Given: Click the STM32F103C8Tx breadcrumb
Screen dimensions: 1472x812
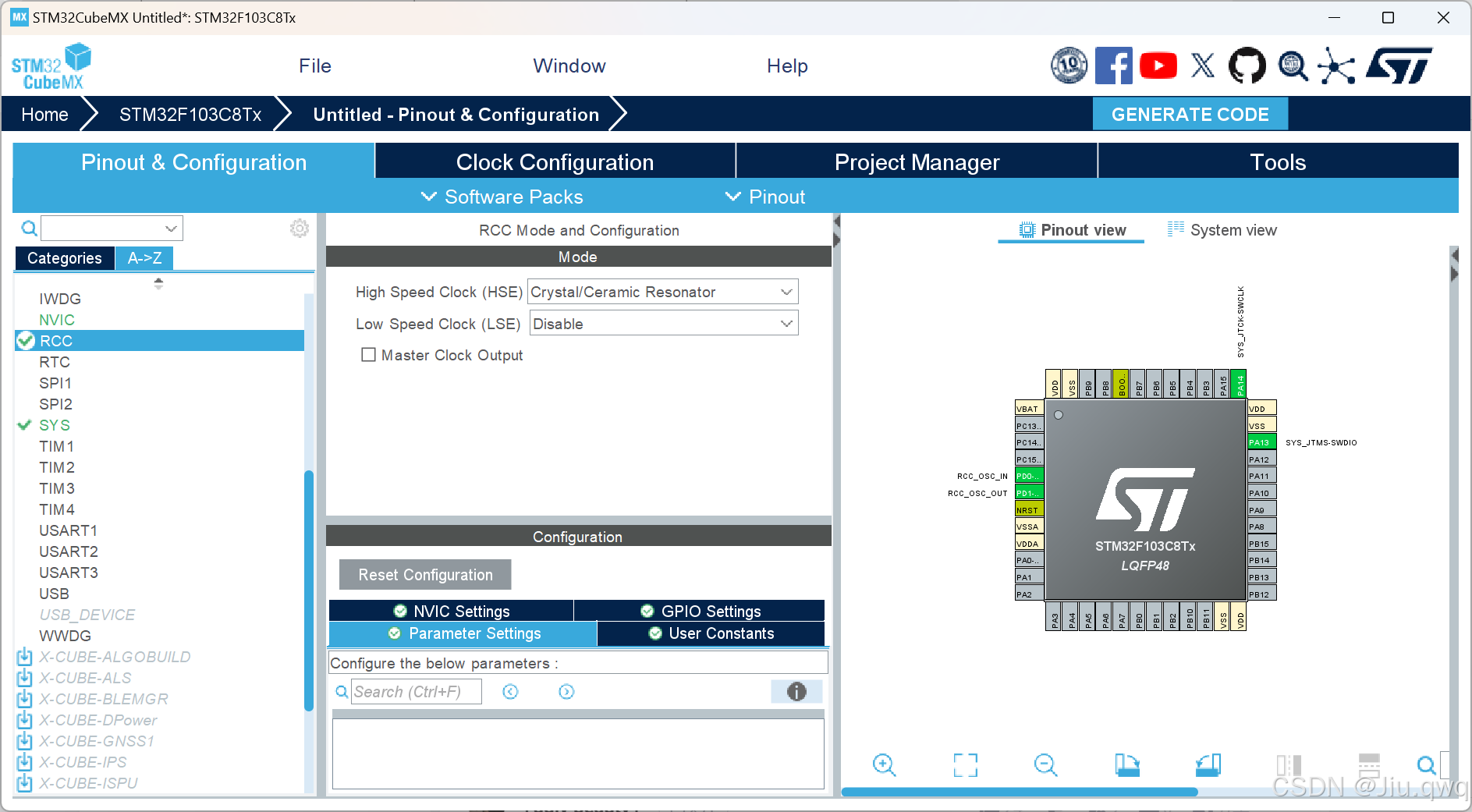Looking at the screenshot, I should 190,115.
